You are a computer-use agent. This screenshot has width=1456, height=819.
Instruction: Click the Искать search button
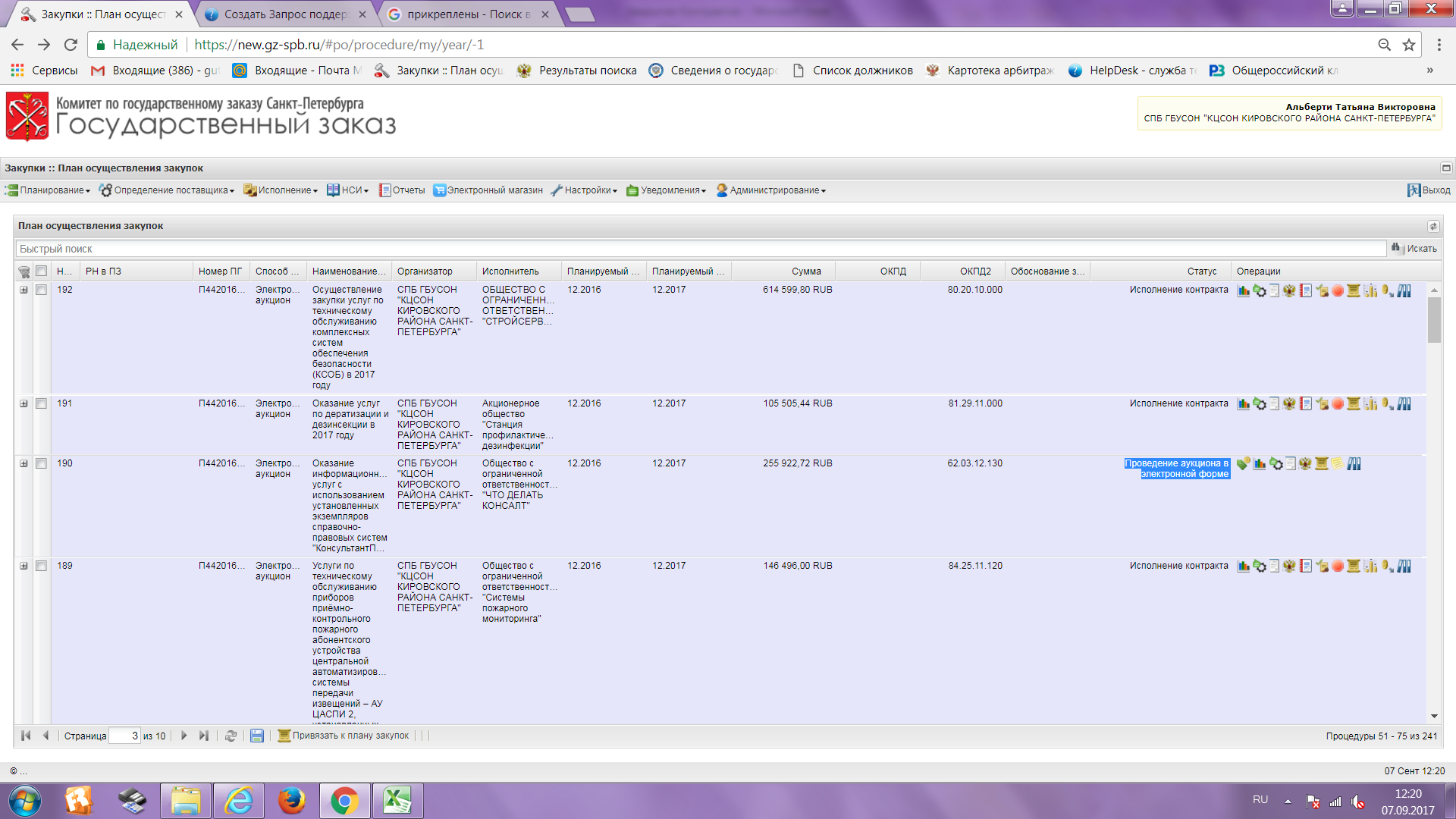[x=1414, y=249]
